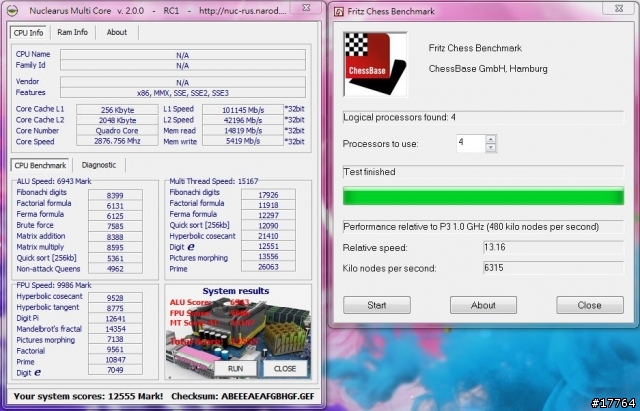
Task: Click Non-attack Queens score 4962
Action: click(115, 269)
